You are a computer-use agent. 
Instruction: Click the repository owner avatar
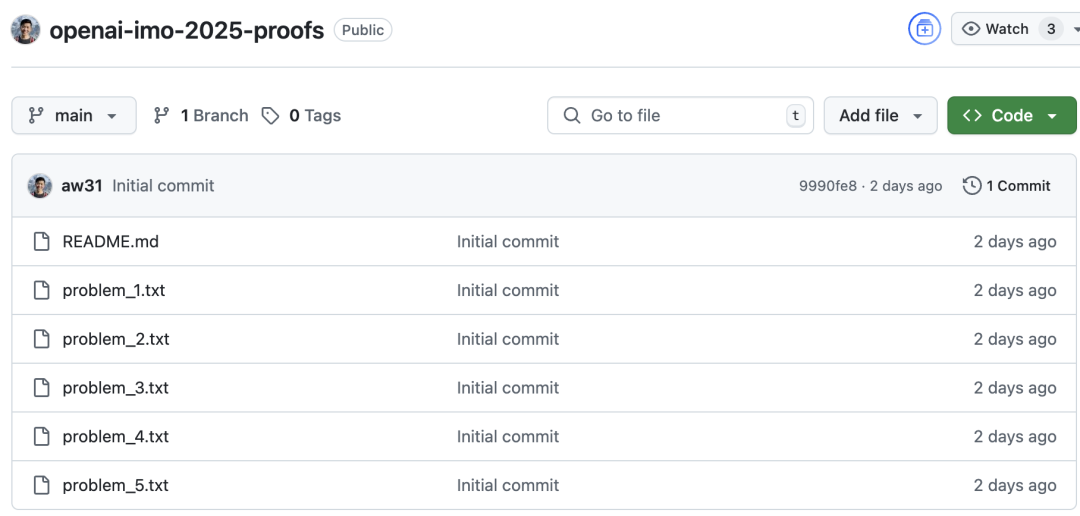tap(26, 30)
